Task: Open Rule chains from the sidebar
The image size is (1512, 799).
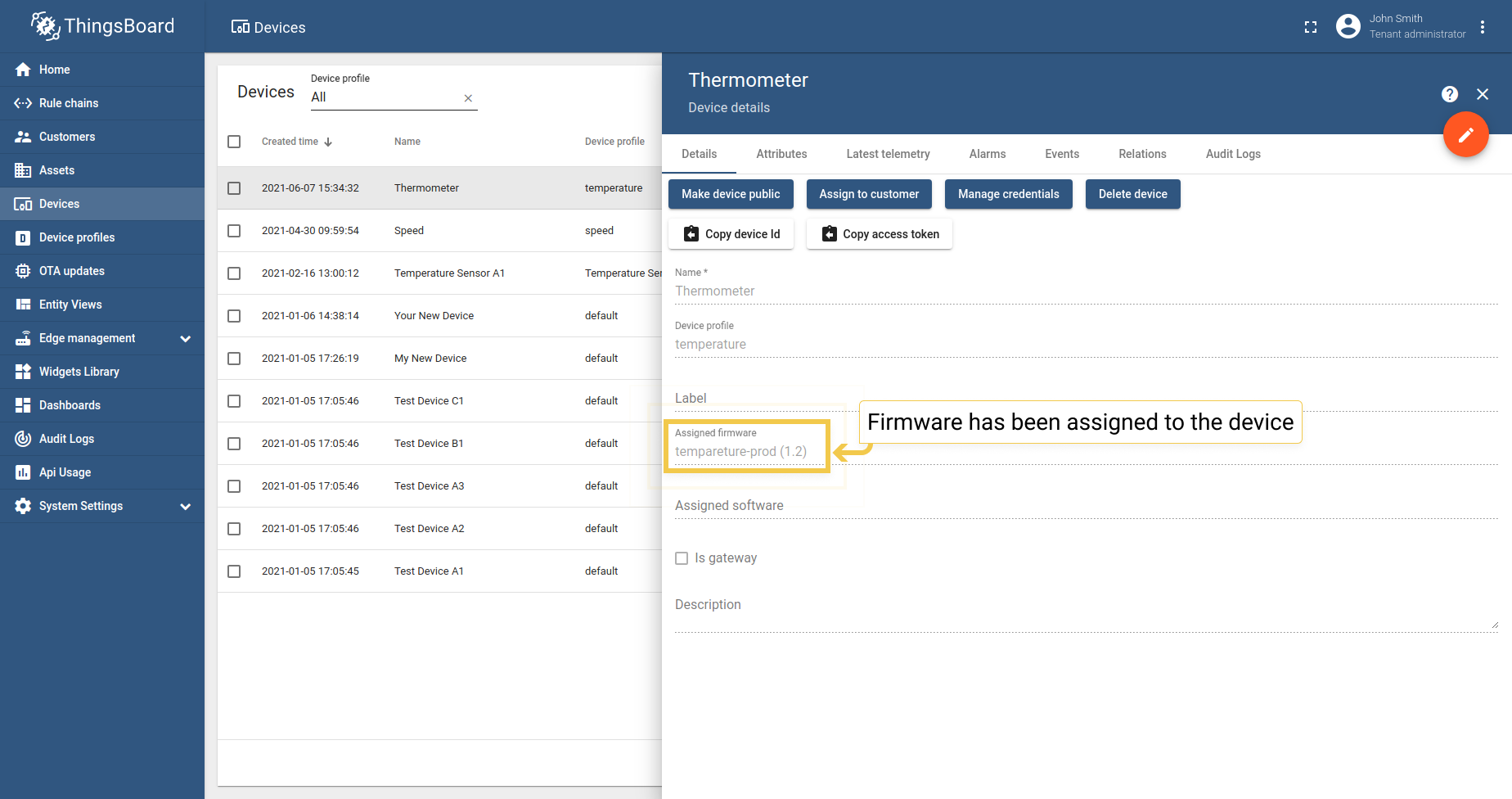Action: pos(69,103)
